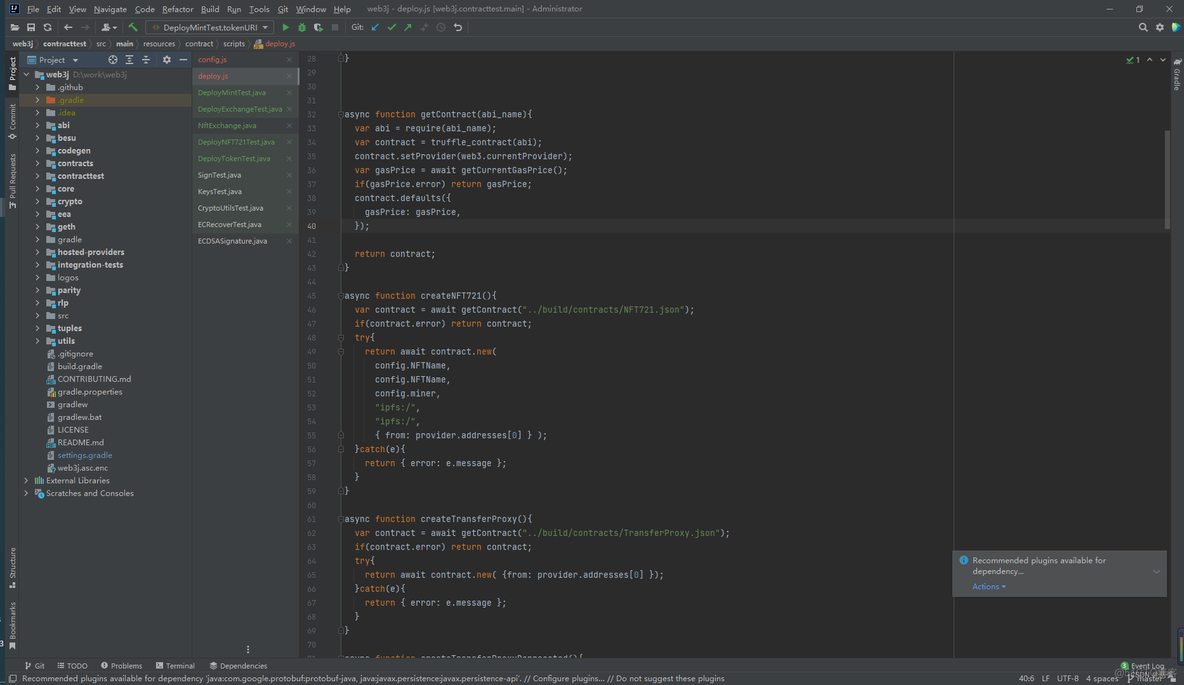This screenshot has height=685, width=1184.
Task: Open the File menu
Action: 33,9
